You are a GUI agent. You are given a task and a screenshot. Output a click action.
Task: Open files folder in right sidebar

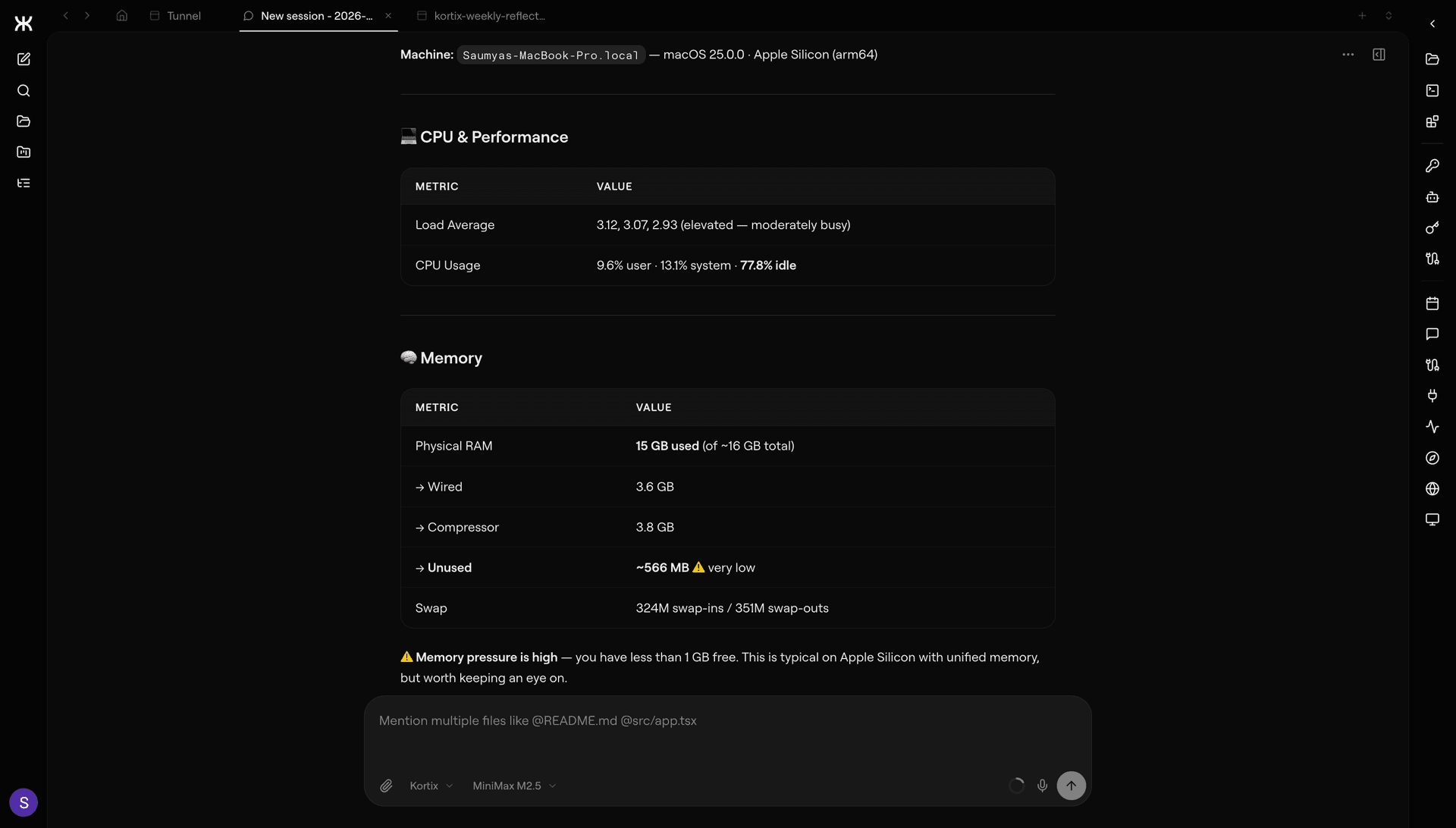coord(1432,59)
